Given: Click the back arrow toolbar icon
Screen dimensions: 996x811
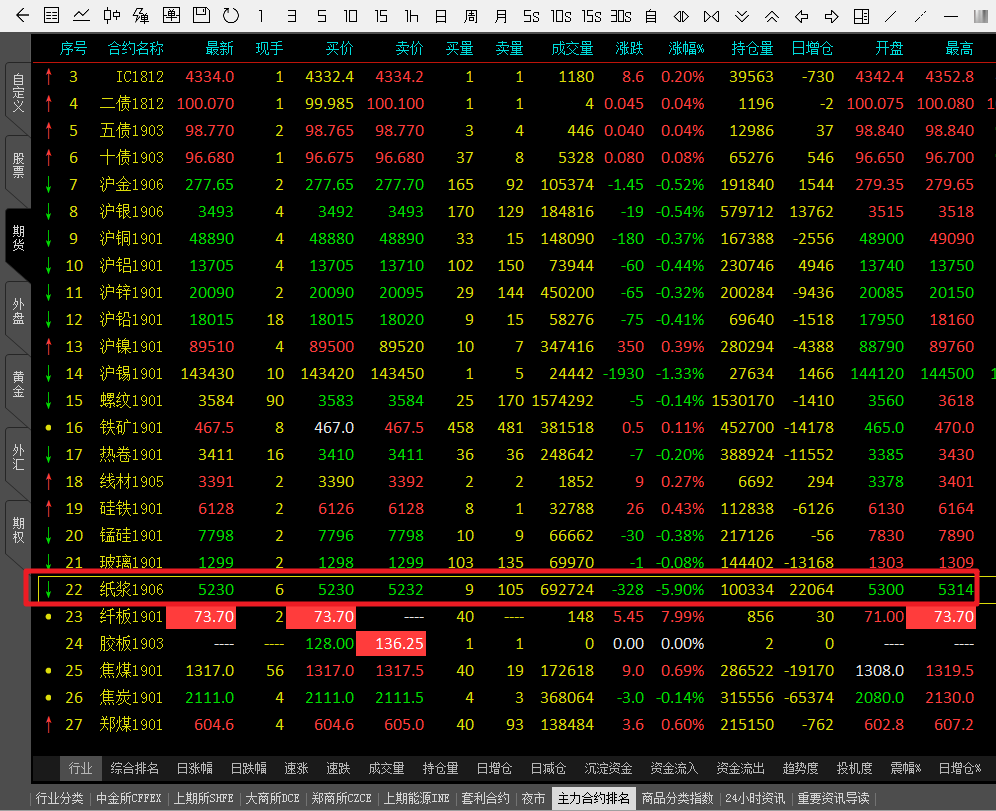Looking at the screenshot, I should tap(23, 16).
